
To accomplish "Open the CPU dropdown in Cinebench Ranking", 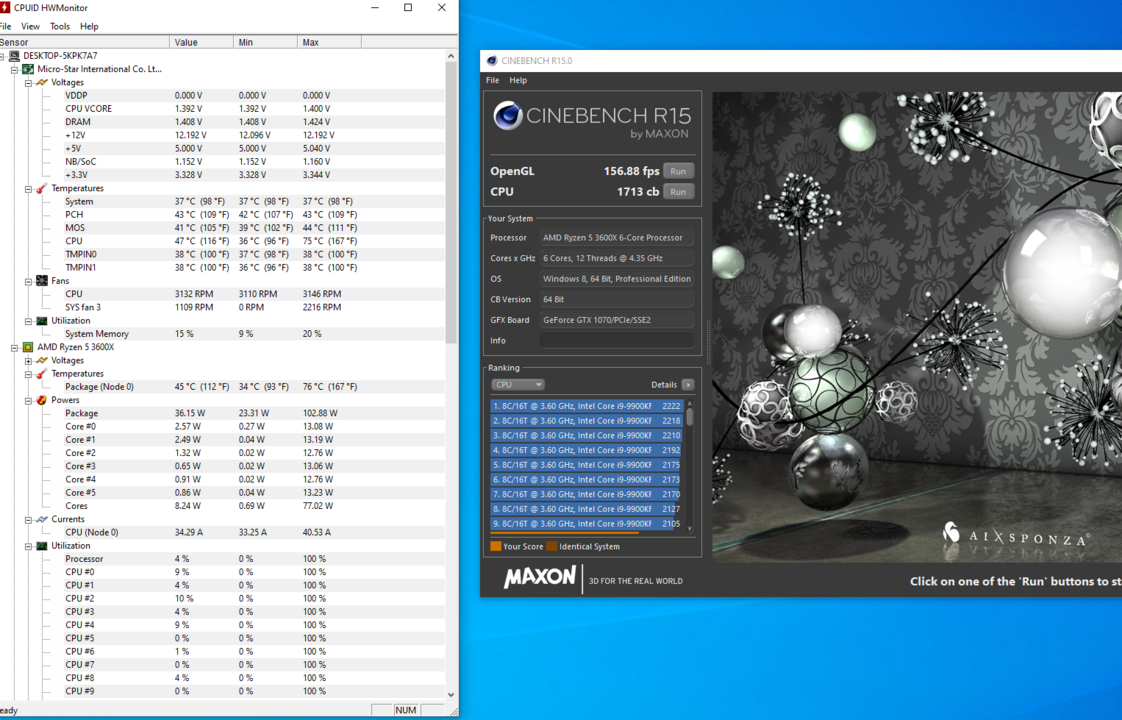I will pyautogui.click(x=517, y=384).
